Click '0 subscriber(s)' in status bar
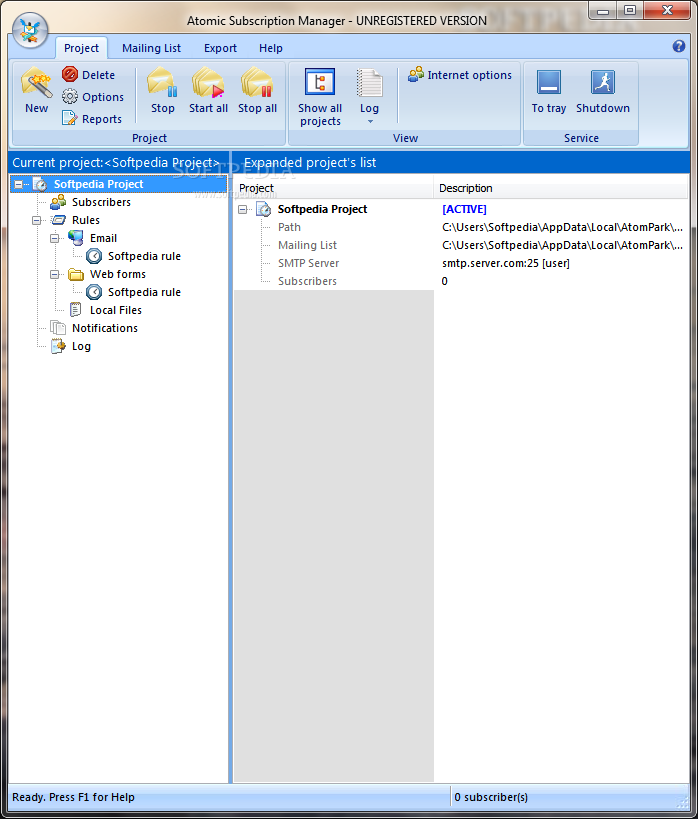 point(491,797)
